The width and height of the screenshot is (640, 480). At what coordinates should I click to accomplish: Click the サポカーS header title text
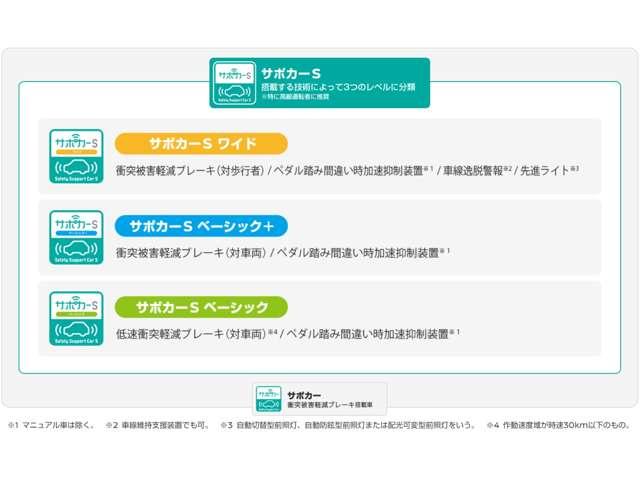click(290, 73)
